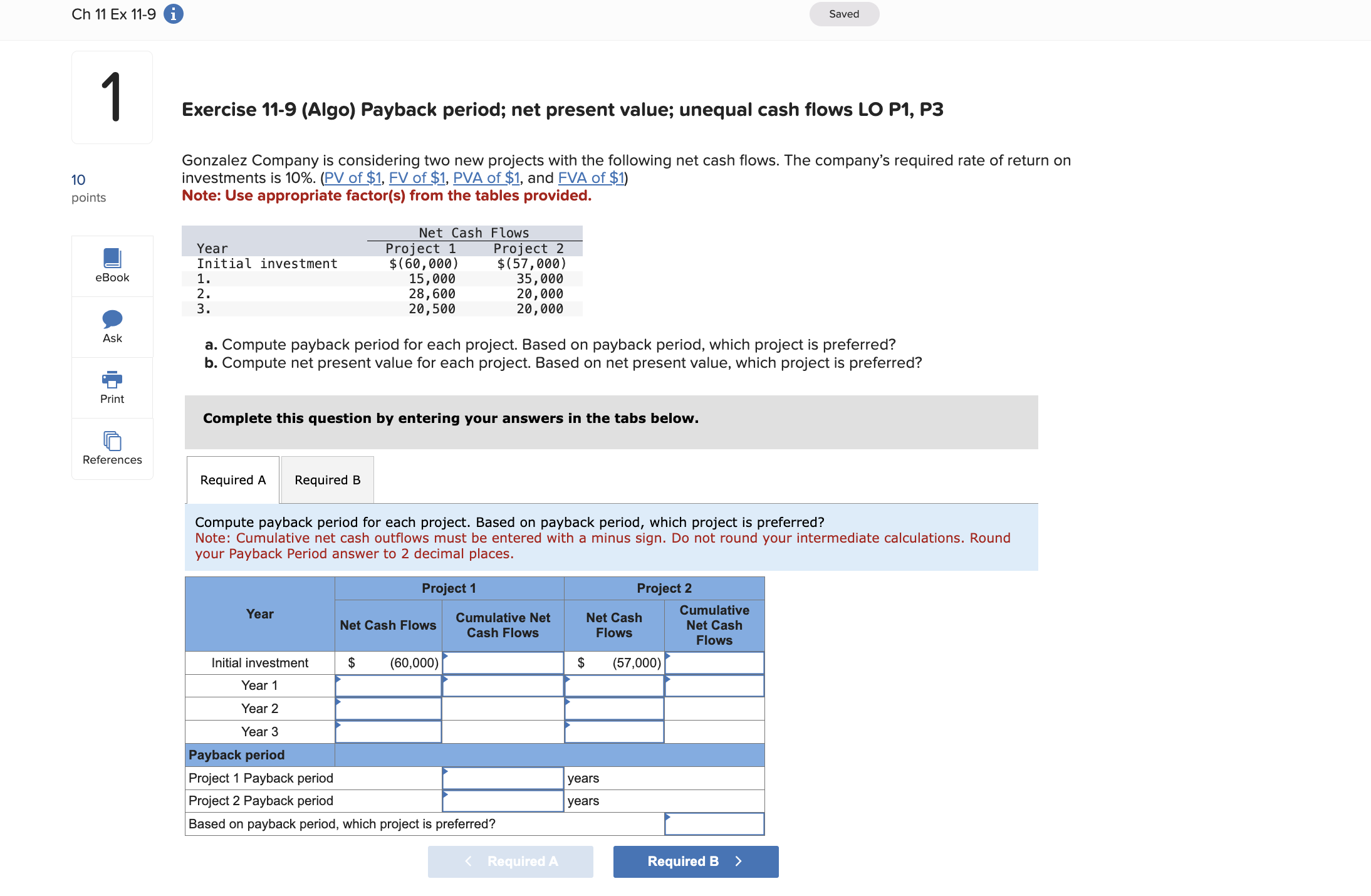
Task: Switch to the Required B tab
Action: click(x=326, y=479)
